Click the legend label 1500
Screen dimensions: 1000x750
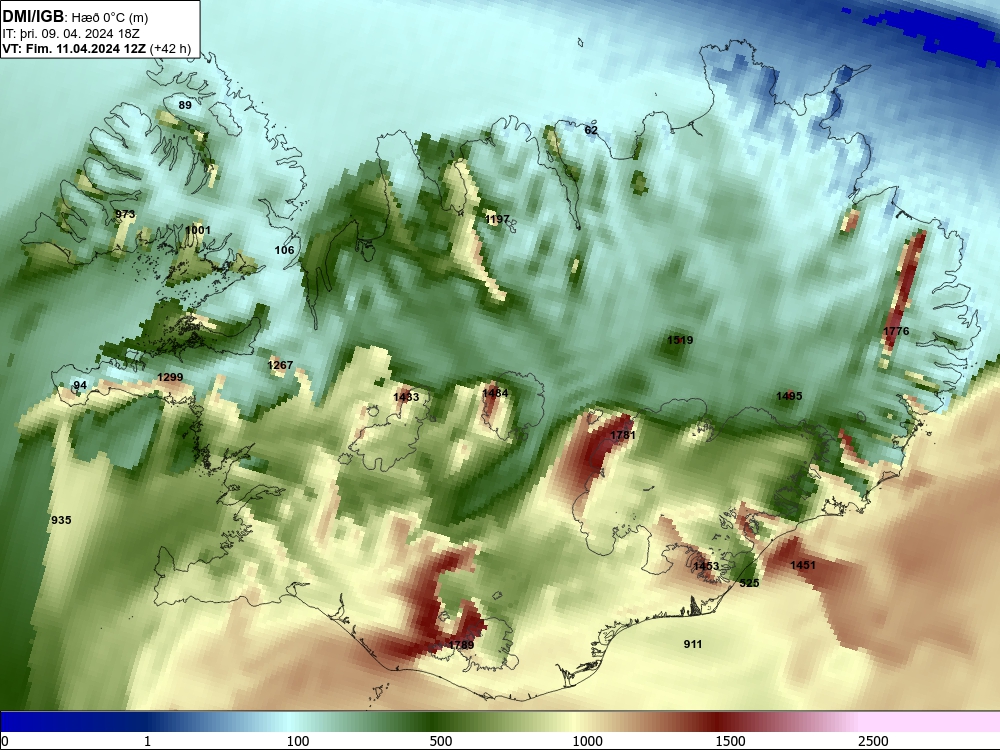coord(731,741)
